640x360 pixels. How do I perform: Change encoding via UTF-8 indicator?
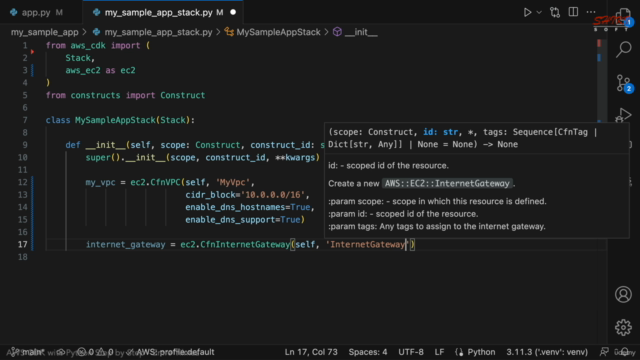tap(411, 352)
